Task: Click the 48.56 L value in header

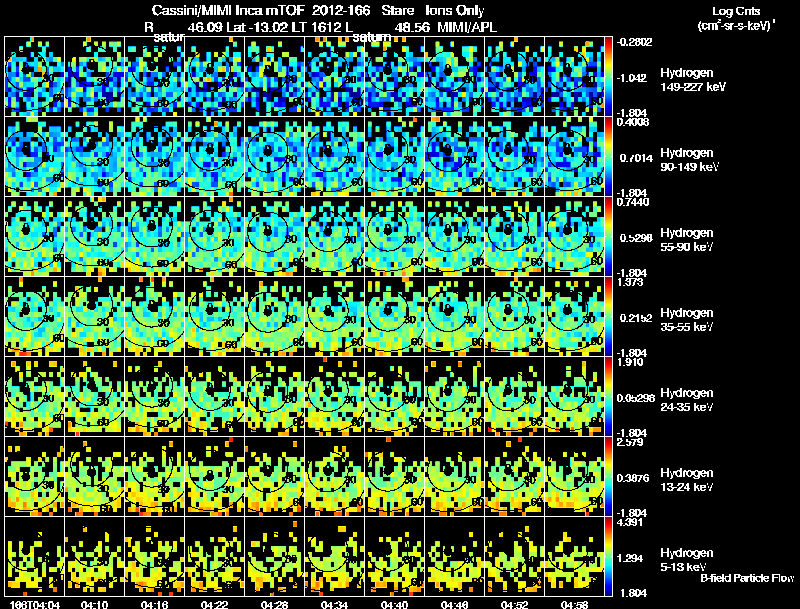Action: 412,27
